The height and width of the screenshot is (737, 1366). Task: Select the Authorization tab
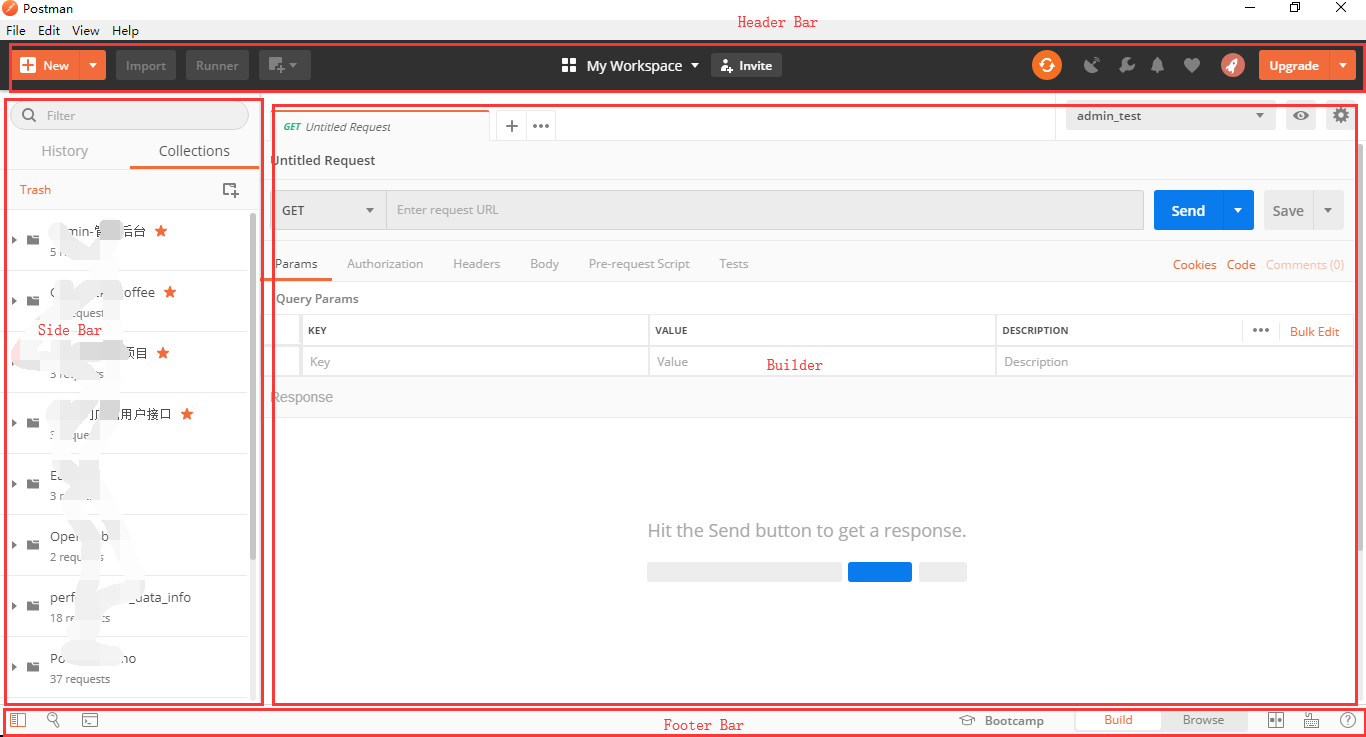pos(385,264)
